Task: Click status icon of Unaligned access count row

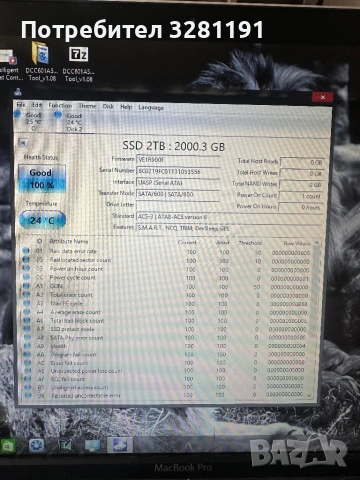Action: pos(28,387)
